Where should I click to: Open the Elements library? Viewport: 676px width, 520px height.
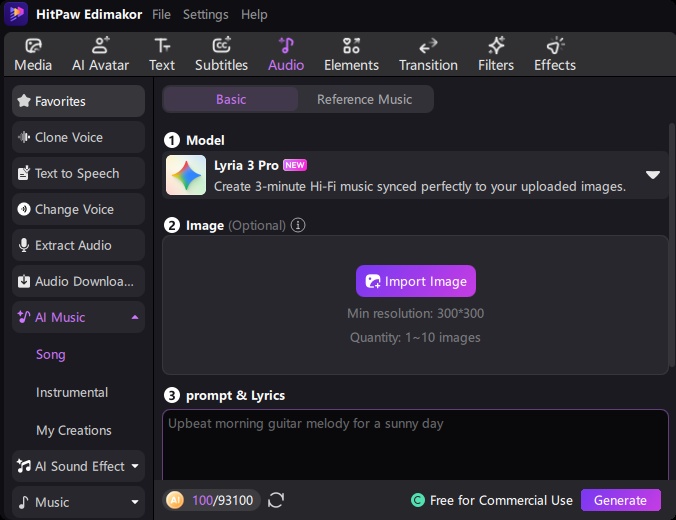pos(351,55)
